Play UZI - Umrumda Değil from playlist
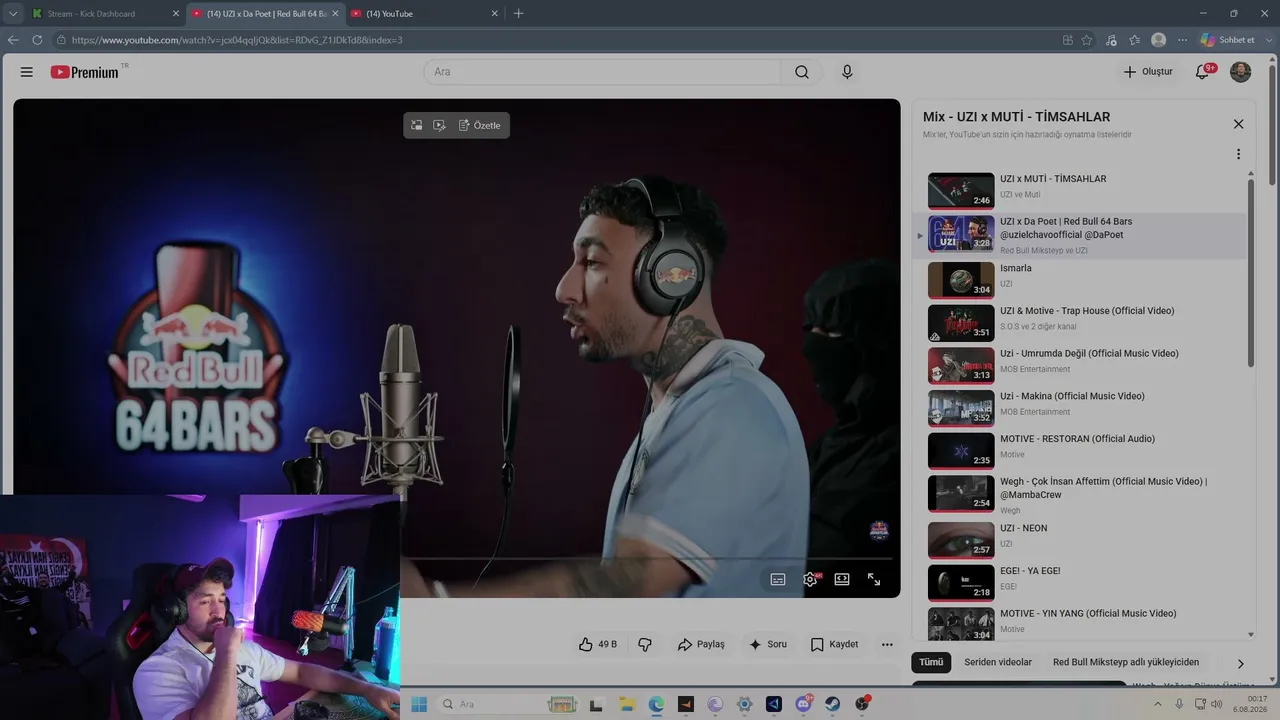The image size is (1280, 720). (x=1089, y=353)
